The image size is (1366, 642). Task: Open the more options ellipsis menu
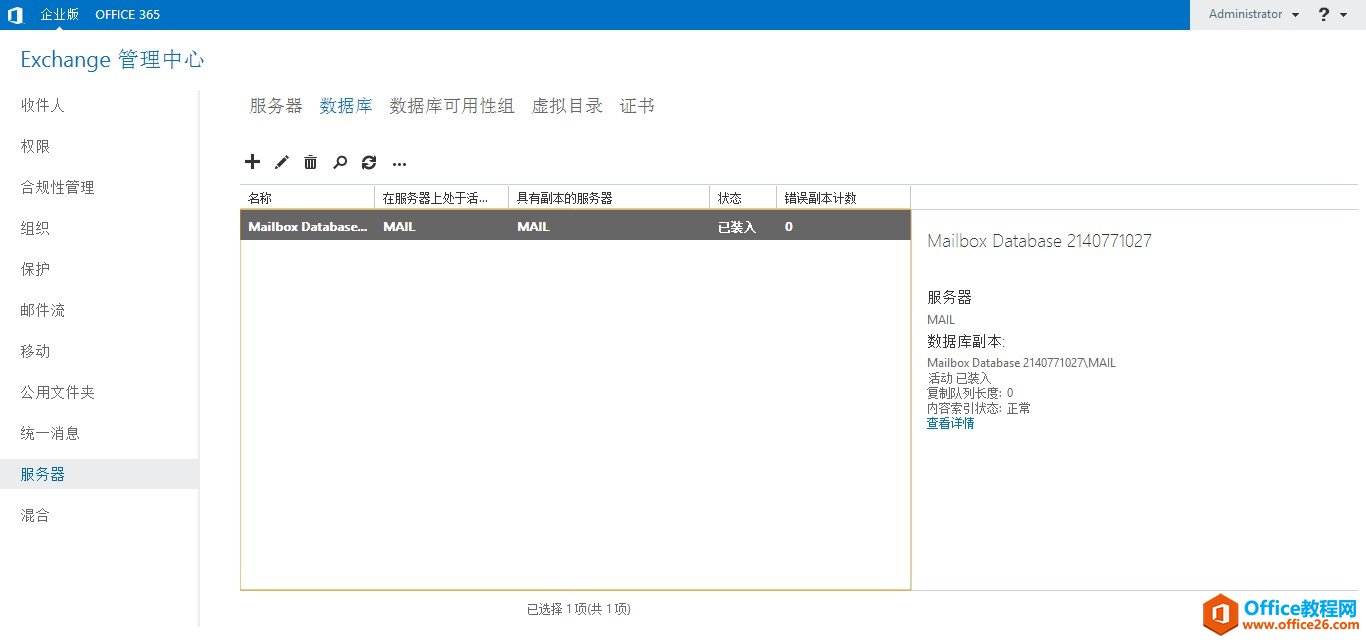point(399,163)
